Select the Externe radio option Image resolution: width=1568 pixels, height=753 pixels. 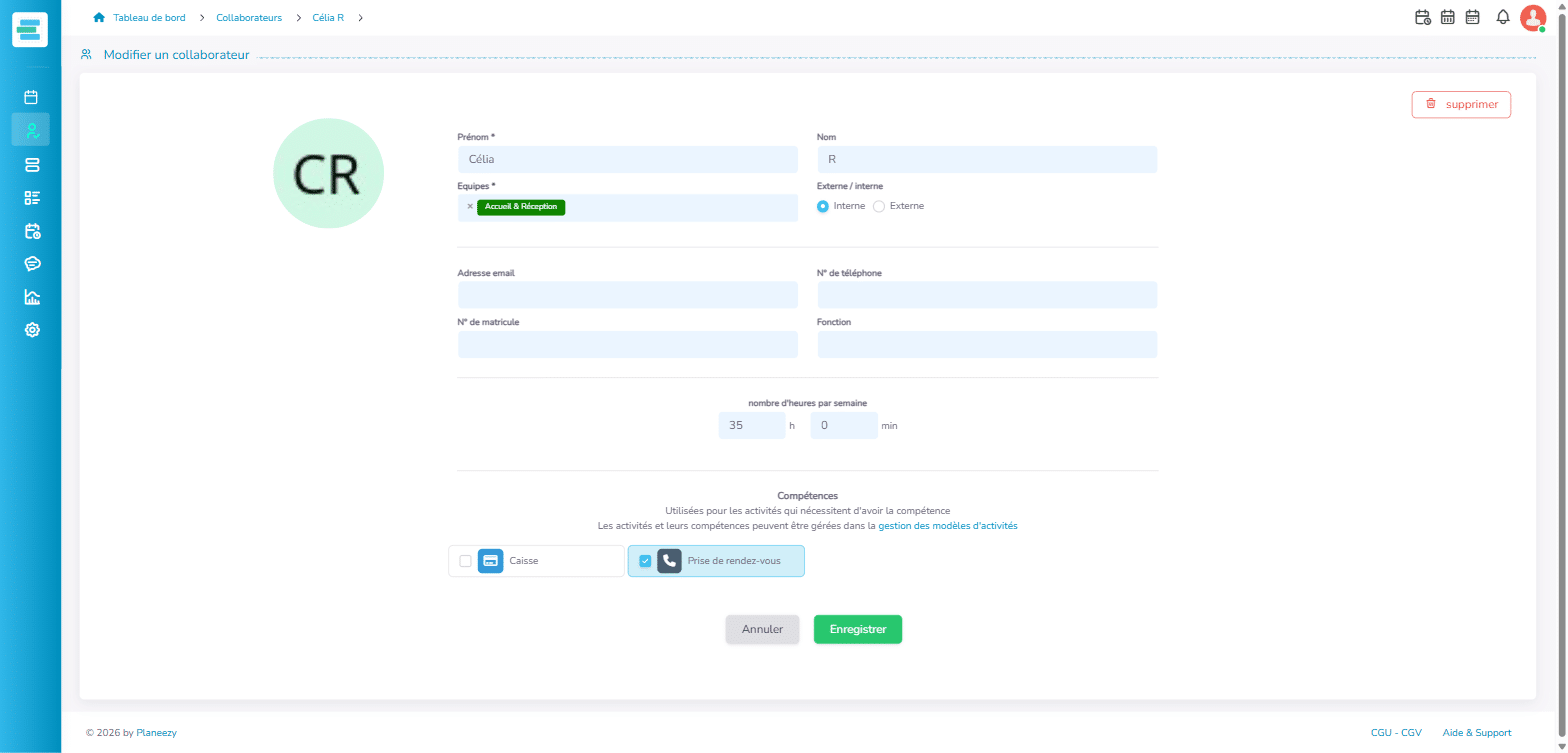(x=879, y=206)
